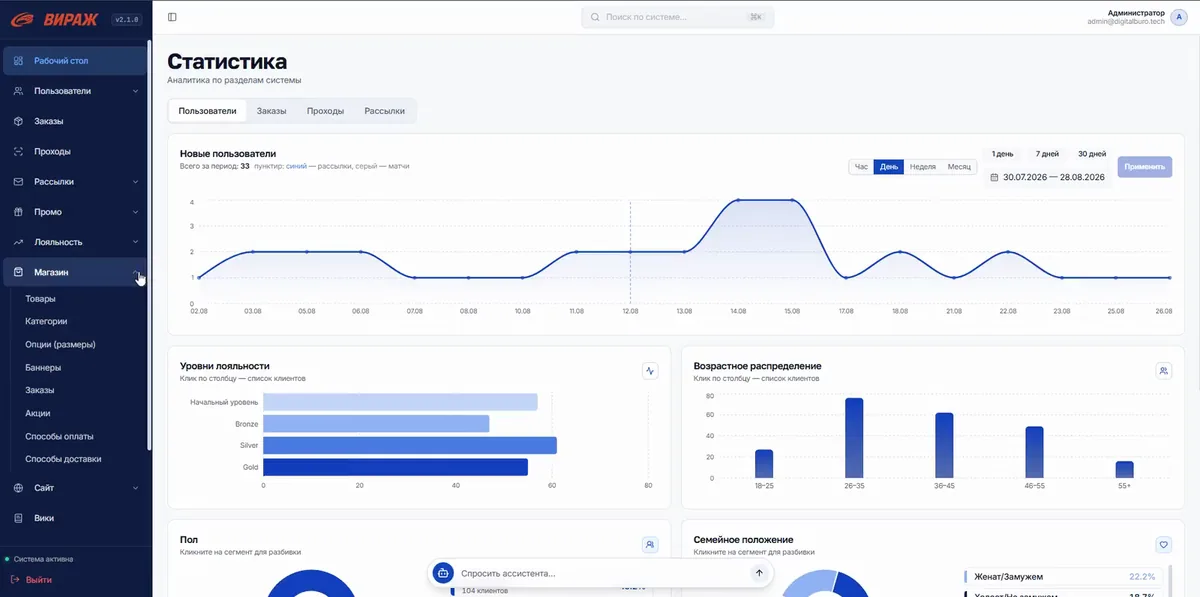1200x597 pixels.
Task: Send assistant query with arrow button
Action: (x=759, y=573)
